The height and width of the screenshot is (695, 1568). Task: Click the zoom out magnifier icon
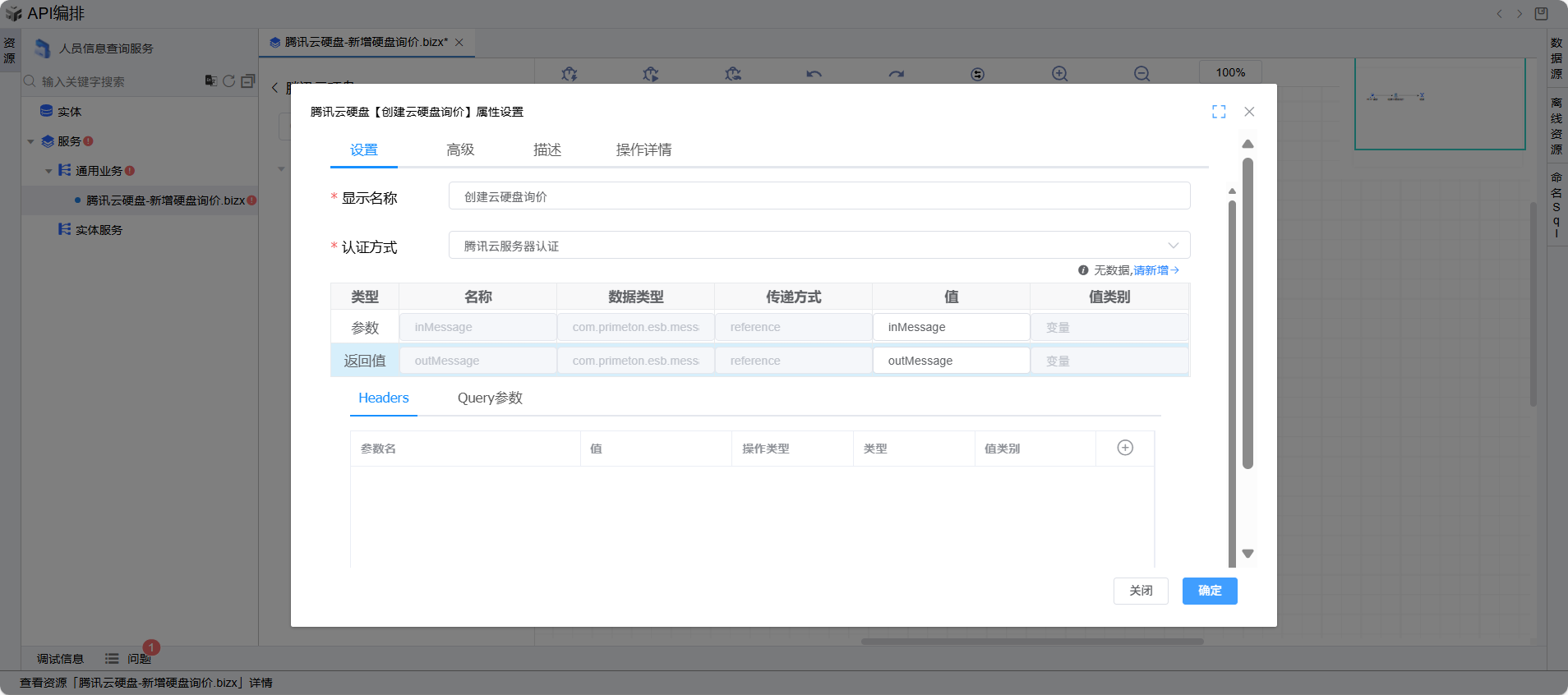click(1141, 74)
